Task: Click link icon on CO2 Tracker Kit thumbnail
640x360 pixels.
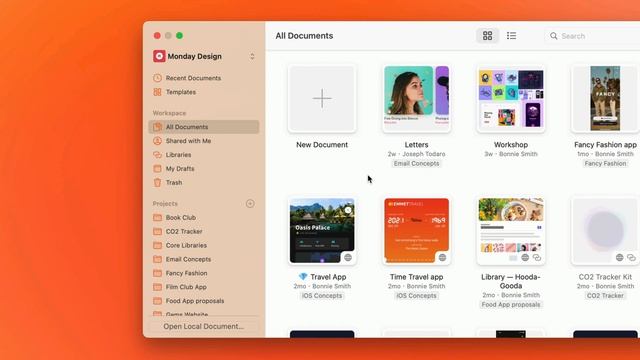Action: click(631, 258)
